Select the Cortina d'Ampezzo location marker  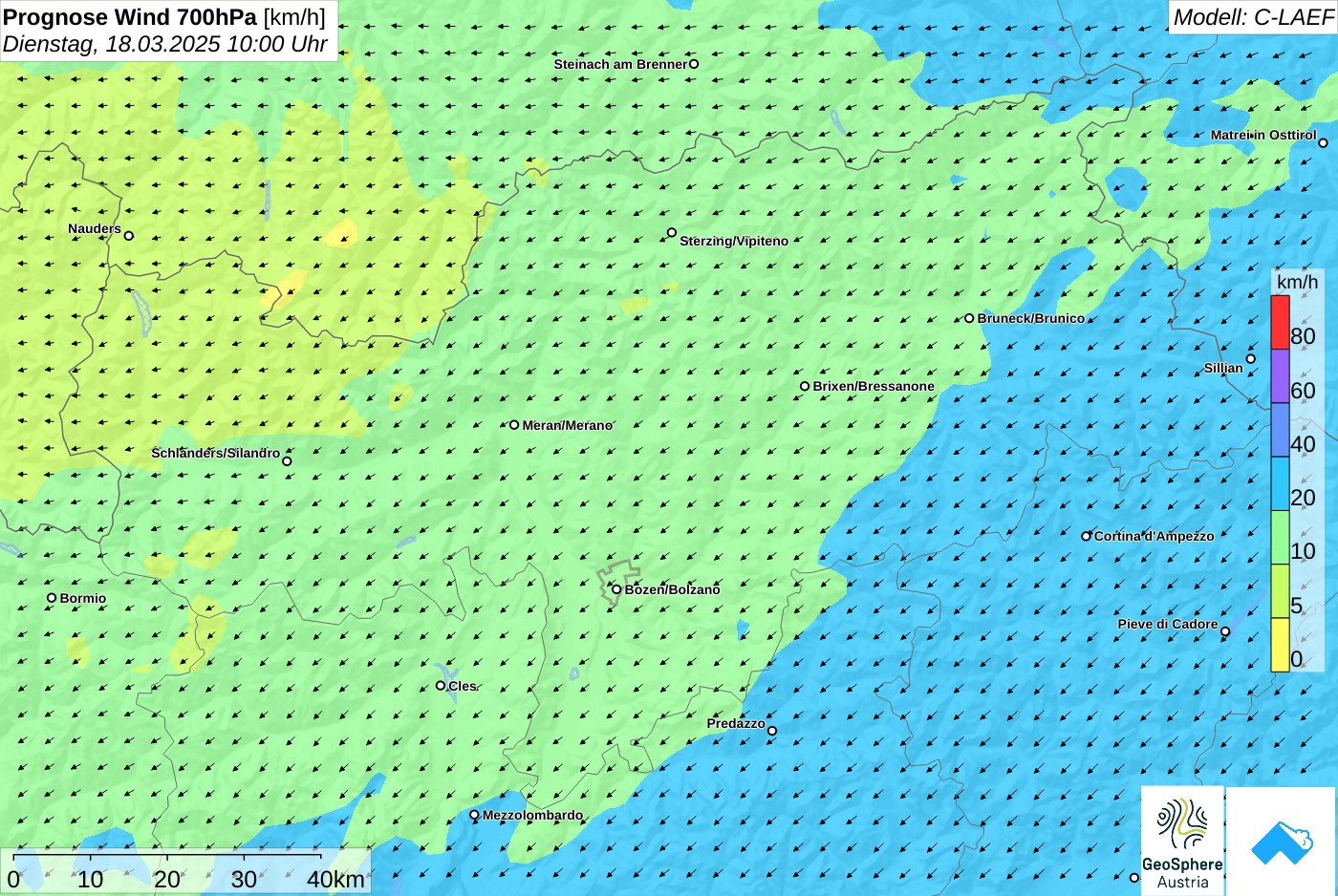click(x=1086, y=536)
